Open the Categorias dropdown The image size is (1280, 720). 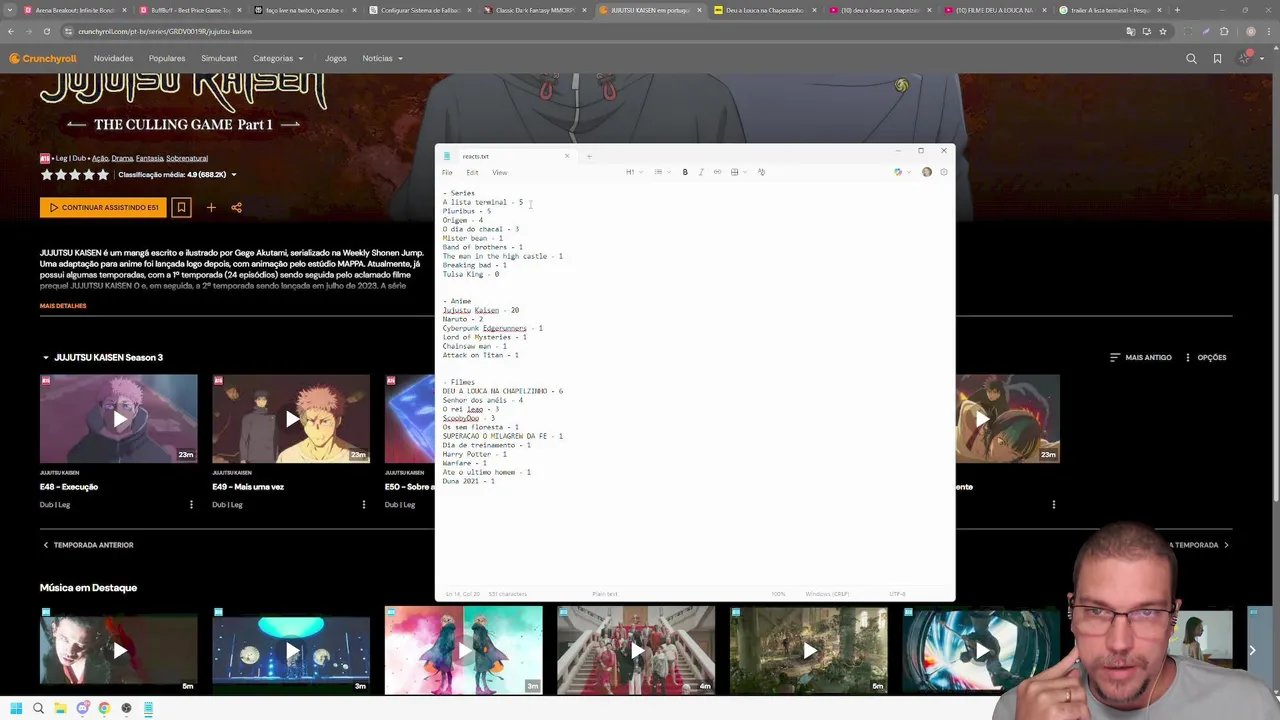(279, 58)
